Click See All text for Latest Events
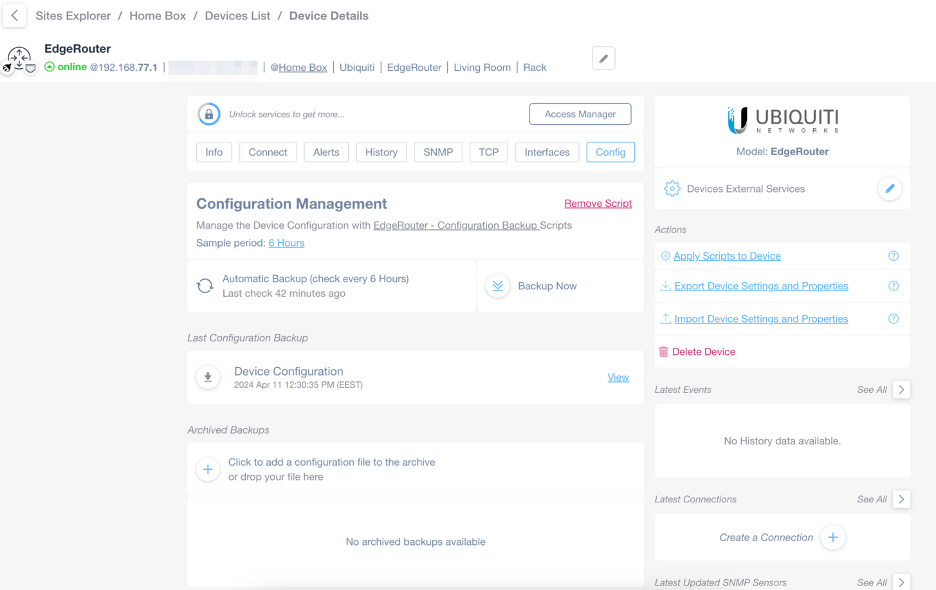The height and width of the screenshot is (590, 936). pos(872,390)
